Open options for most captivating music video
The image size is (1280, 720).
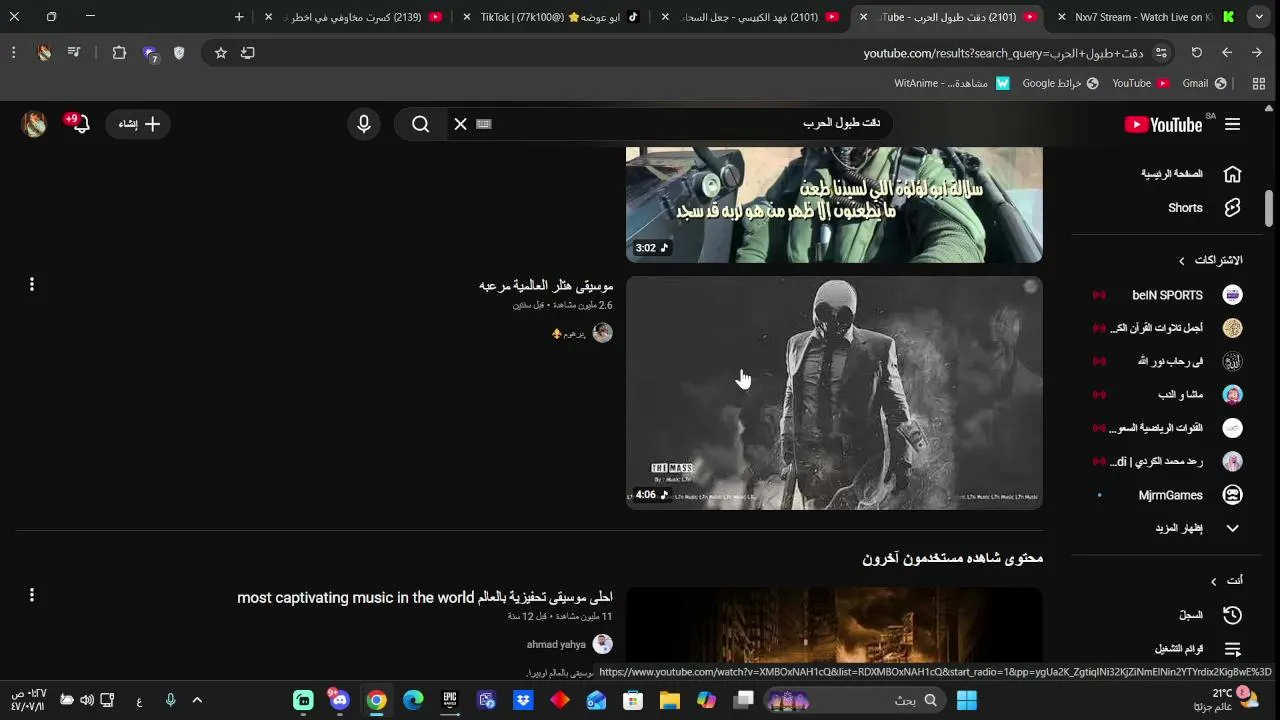click(x=32, y=596)
